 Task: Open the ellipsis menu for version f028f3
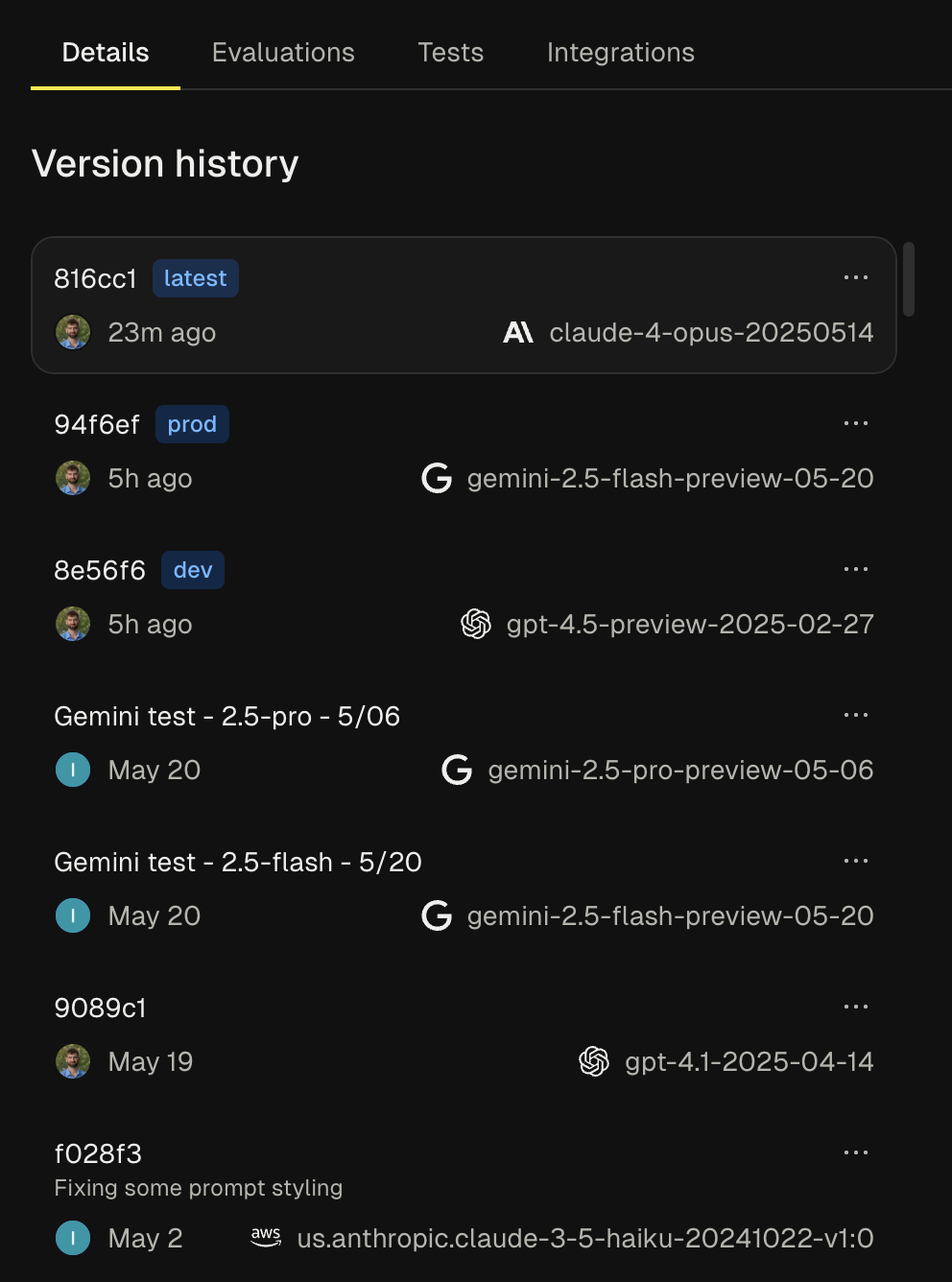tap(855, 1153)
